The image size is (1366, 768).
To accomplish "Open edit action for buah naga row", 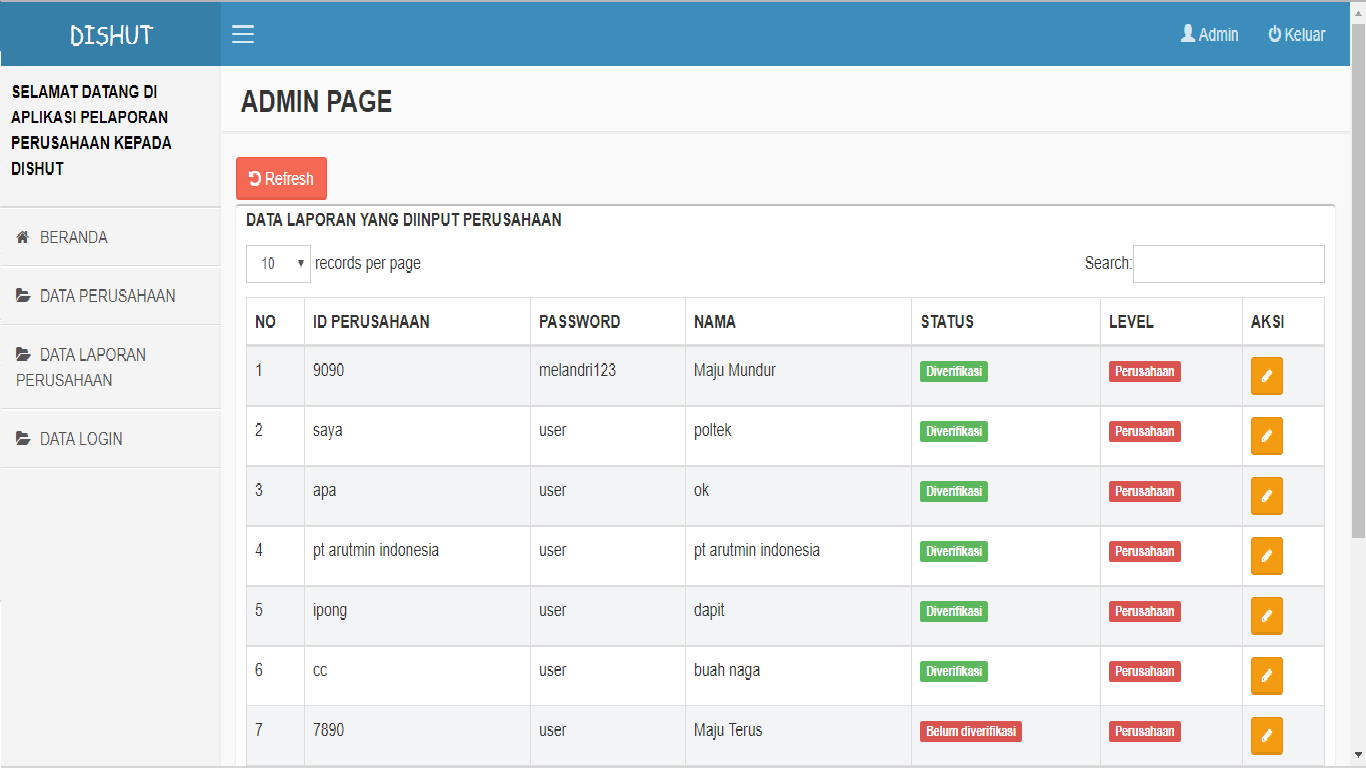I will [x=1266, y=676].
